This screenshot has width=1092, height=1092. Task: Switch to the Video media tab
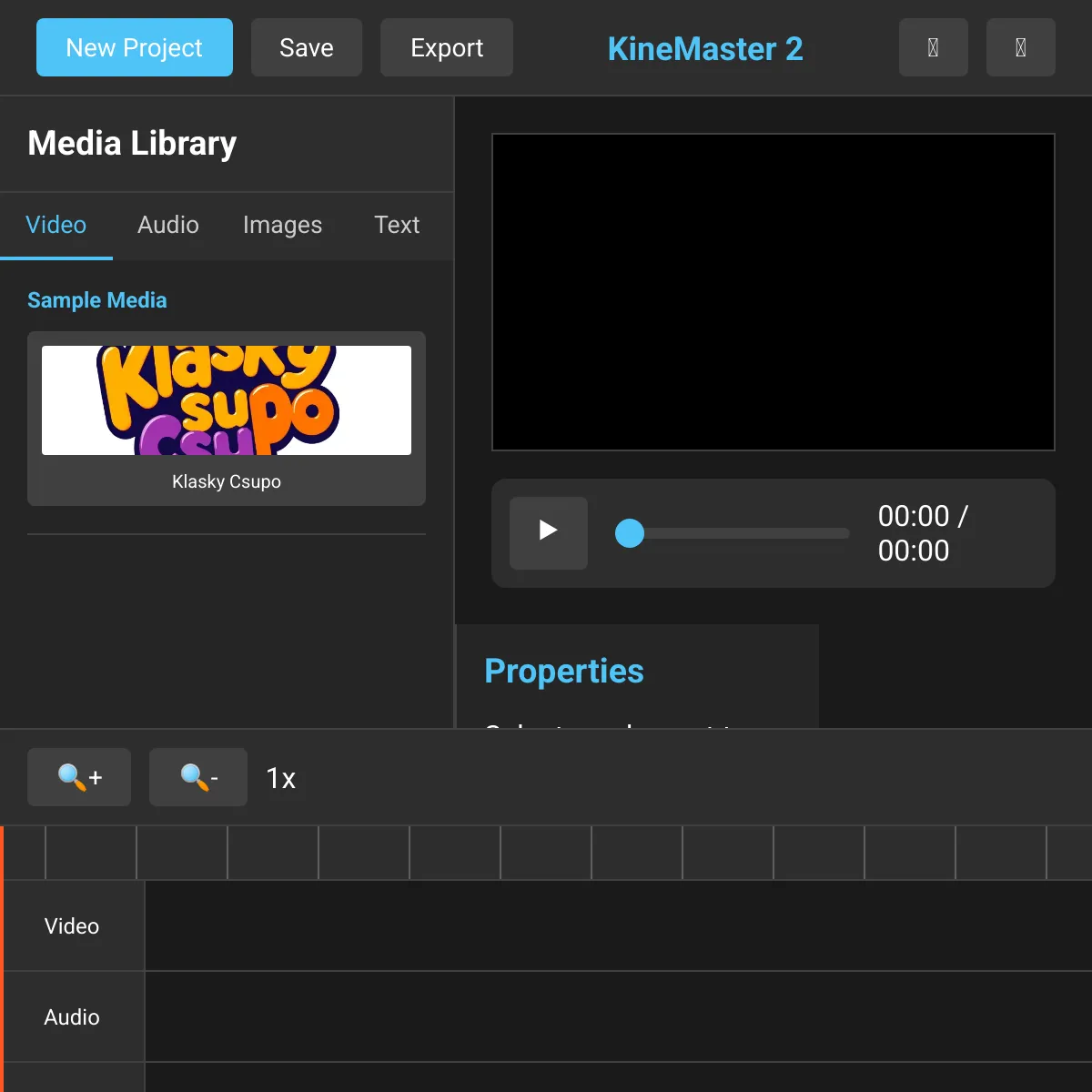tap(56, 225)
